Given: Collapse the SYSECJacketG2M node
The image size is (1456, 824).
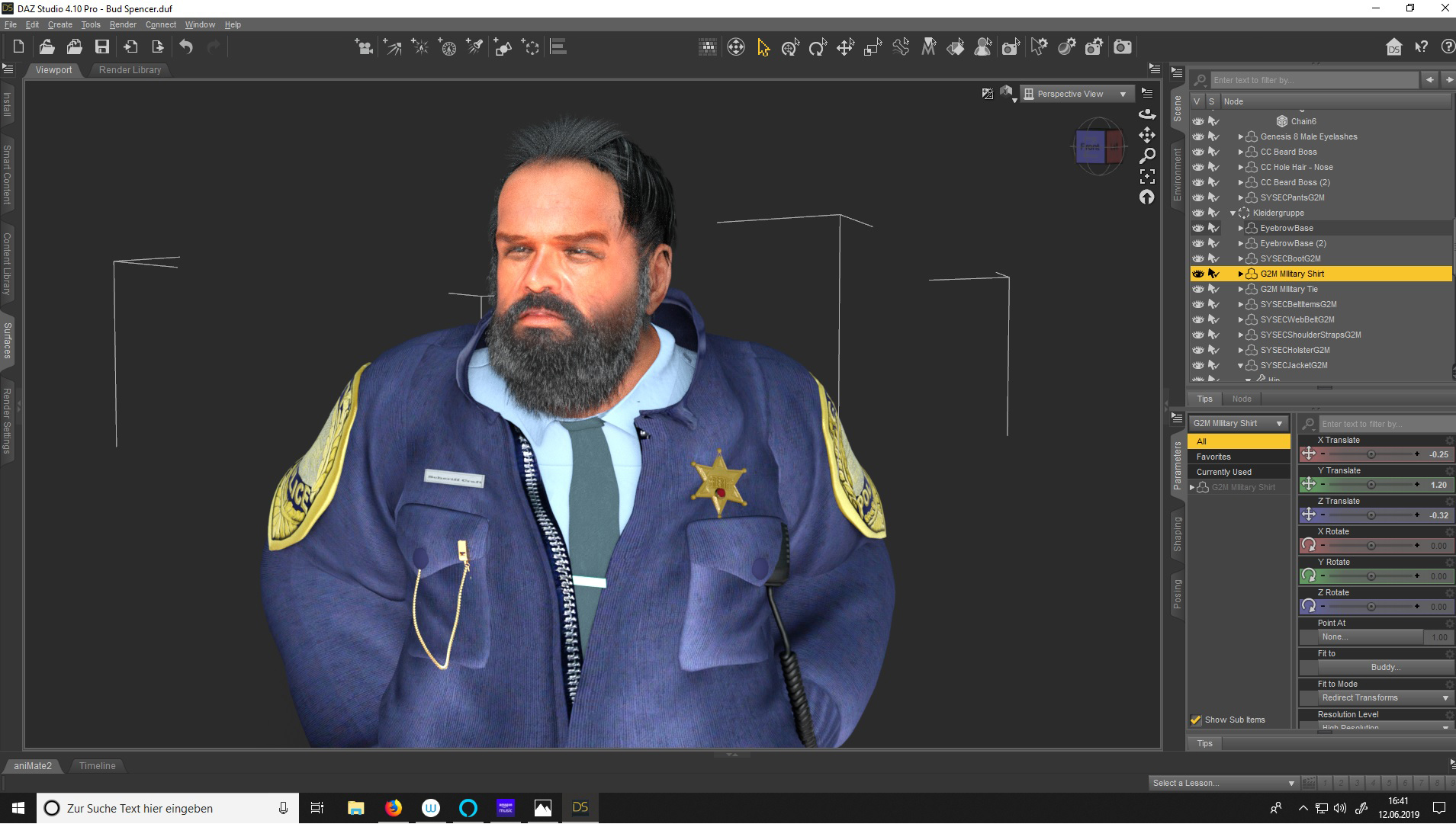Looking at the screenshot, I should pos(1240,365).
